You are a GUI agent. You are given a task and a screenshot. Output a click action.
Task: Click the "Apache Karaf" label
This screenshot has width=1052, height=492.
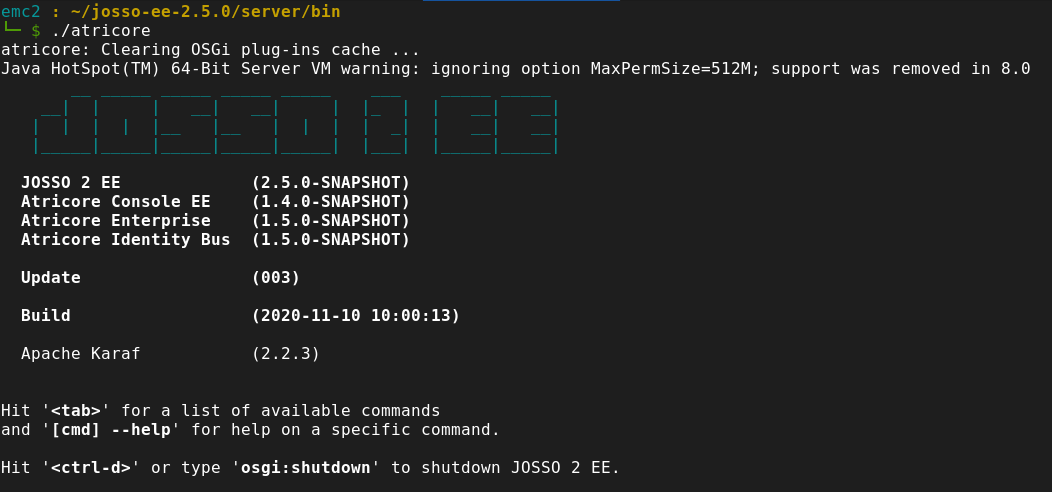pos(80,354)
